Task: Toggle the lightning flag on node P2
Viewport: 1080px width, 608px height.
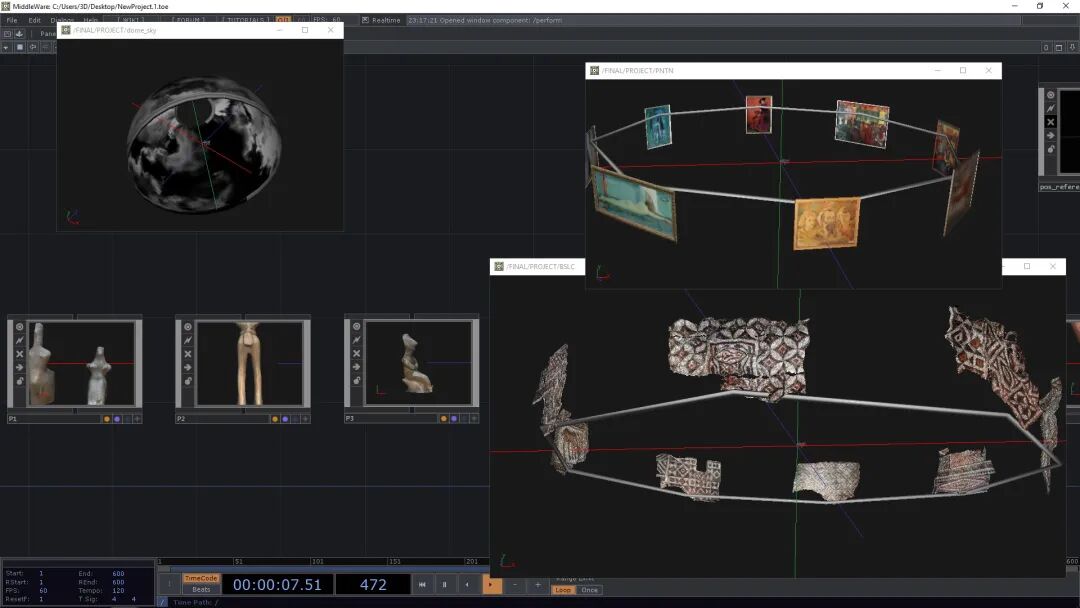Action: (187, 340)
